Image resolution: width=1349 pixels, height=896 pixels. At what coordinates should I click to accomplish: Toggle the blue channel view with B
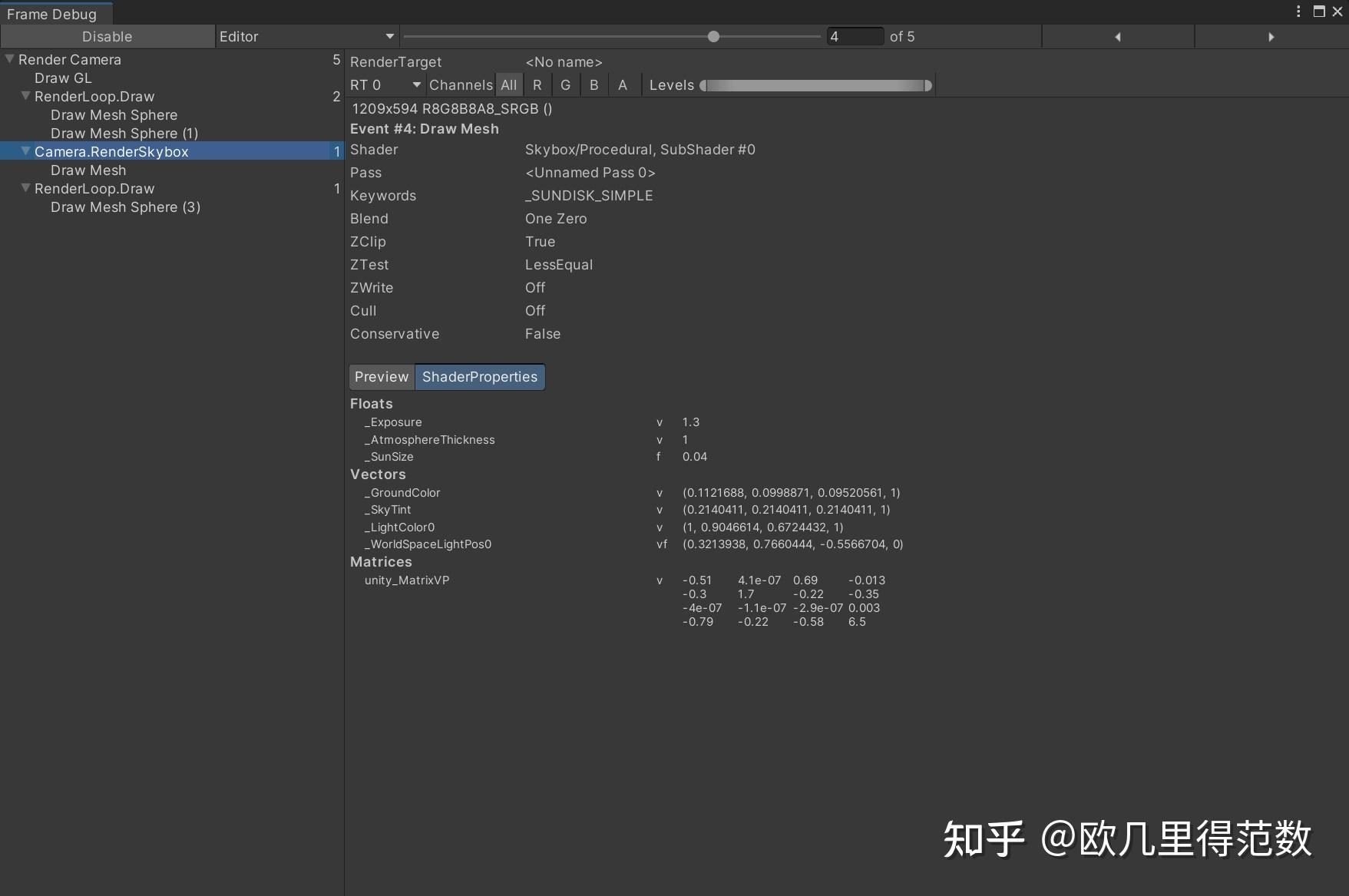tap(593, 84)
